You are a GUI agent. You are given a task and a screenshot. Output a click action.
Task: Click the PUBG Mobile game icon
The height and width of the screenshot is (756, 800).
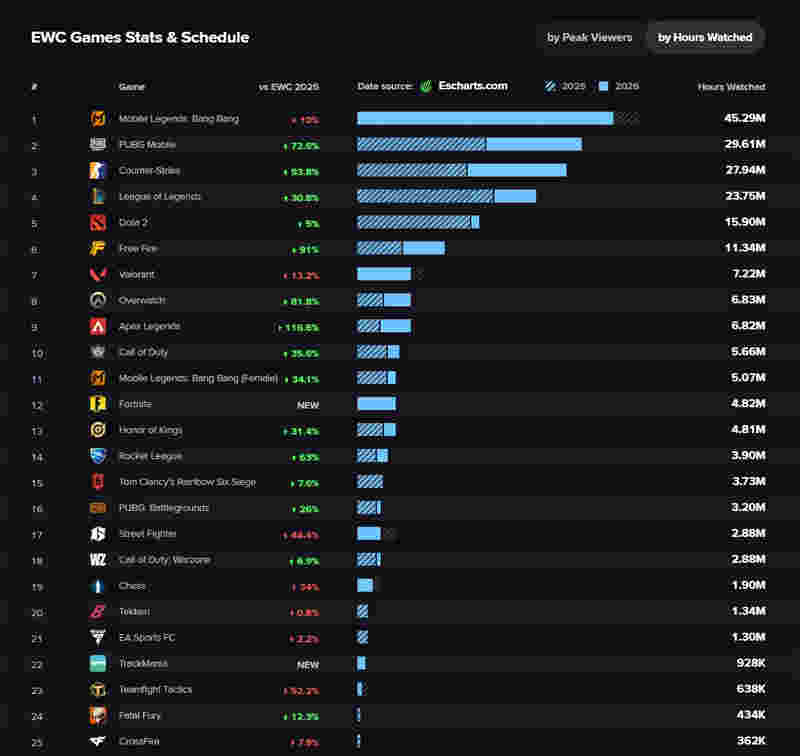98,144
